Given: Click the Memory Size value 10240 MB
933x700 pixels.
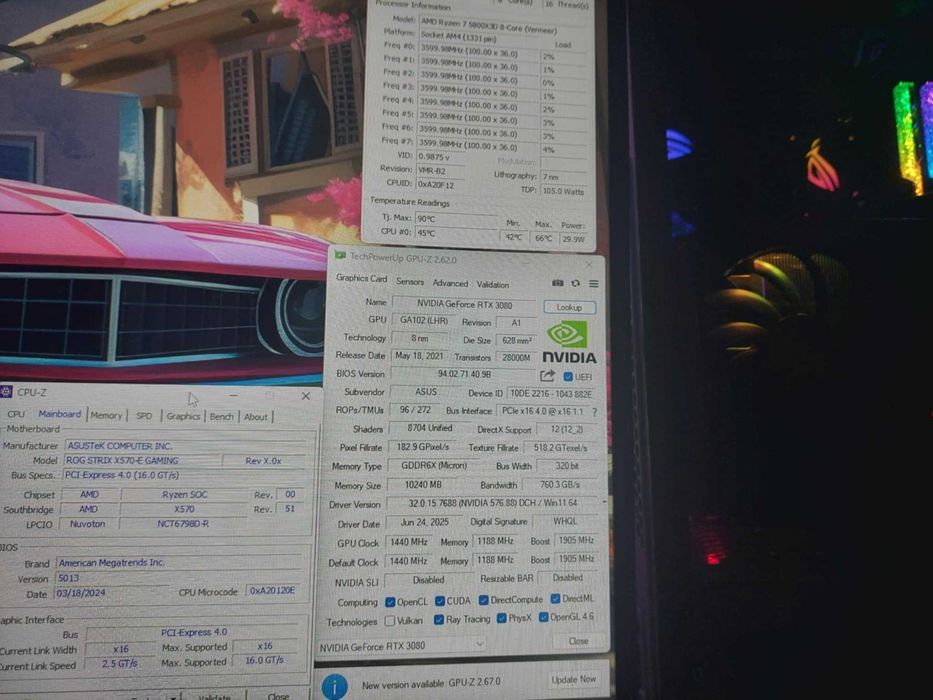Looking at the screenshot, I should click(423, 485).
